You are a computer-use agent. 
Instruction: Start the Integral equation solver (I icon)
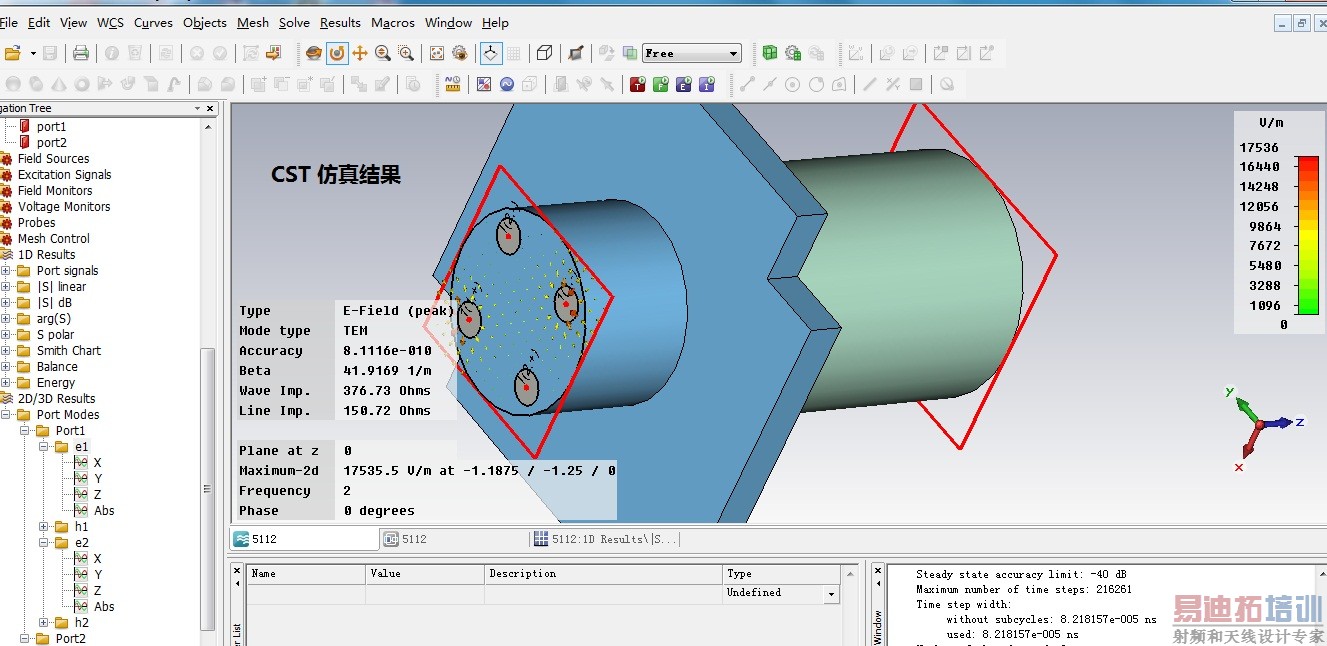click(x=707, y=84)
